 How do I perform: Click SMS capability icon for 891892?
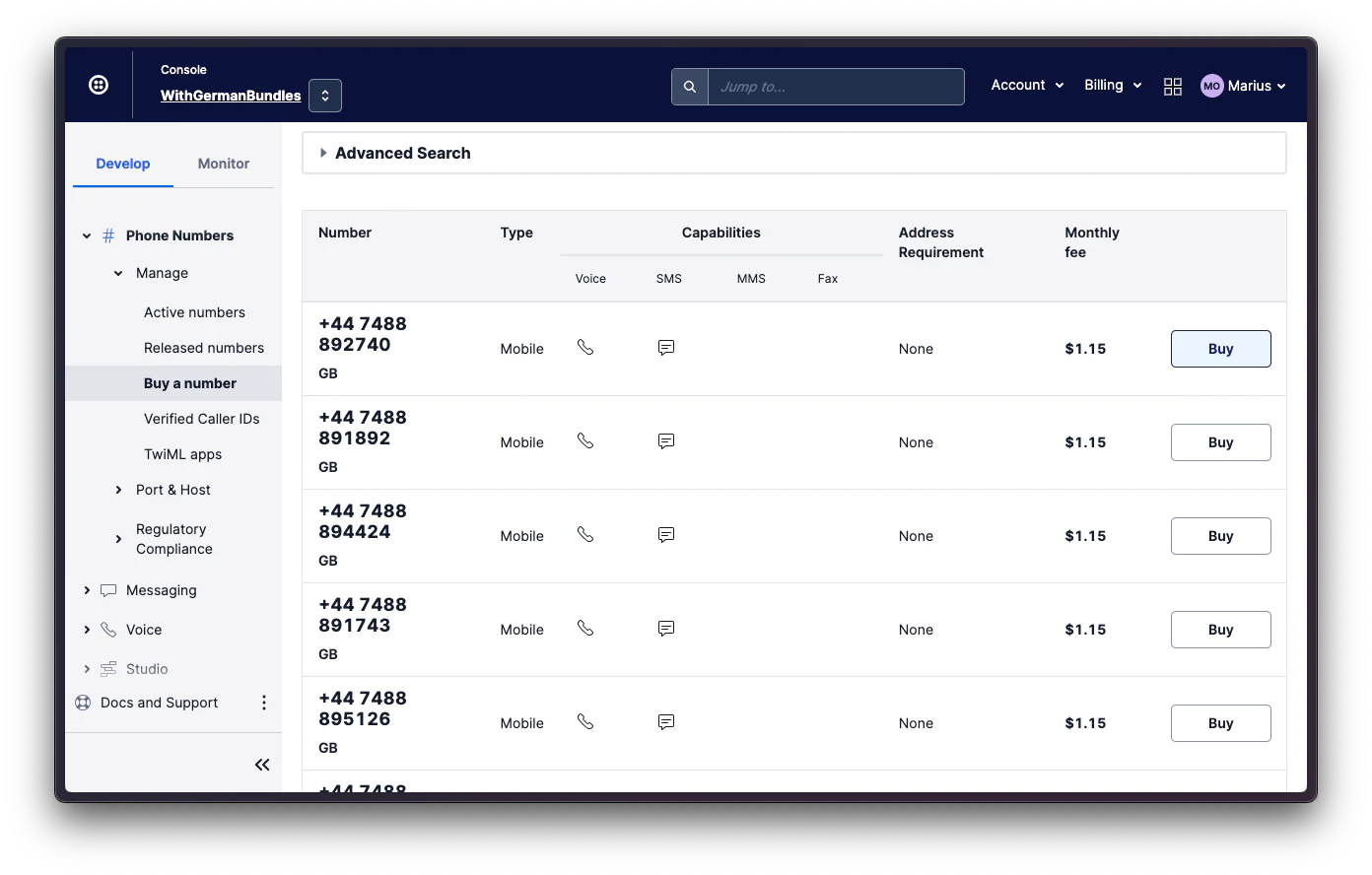point(666,441)
